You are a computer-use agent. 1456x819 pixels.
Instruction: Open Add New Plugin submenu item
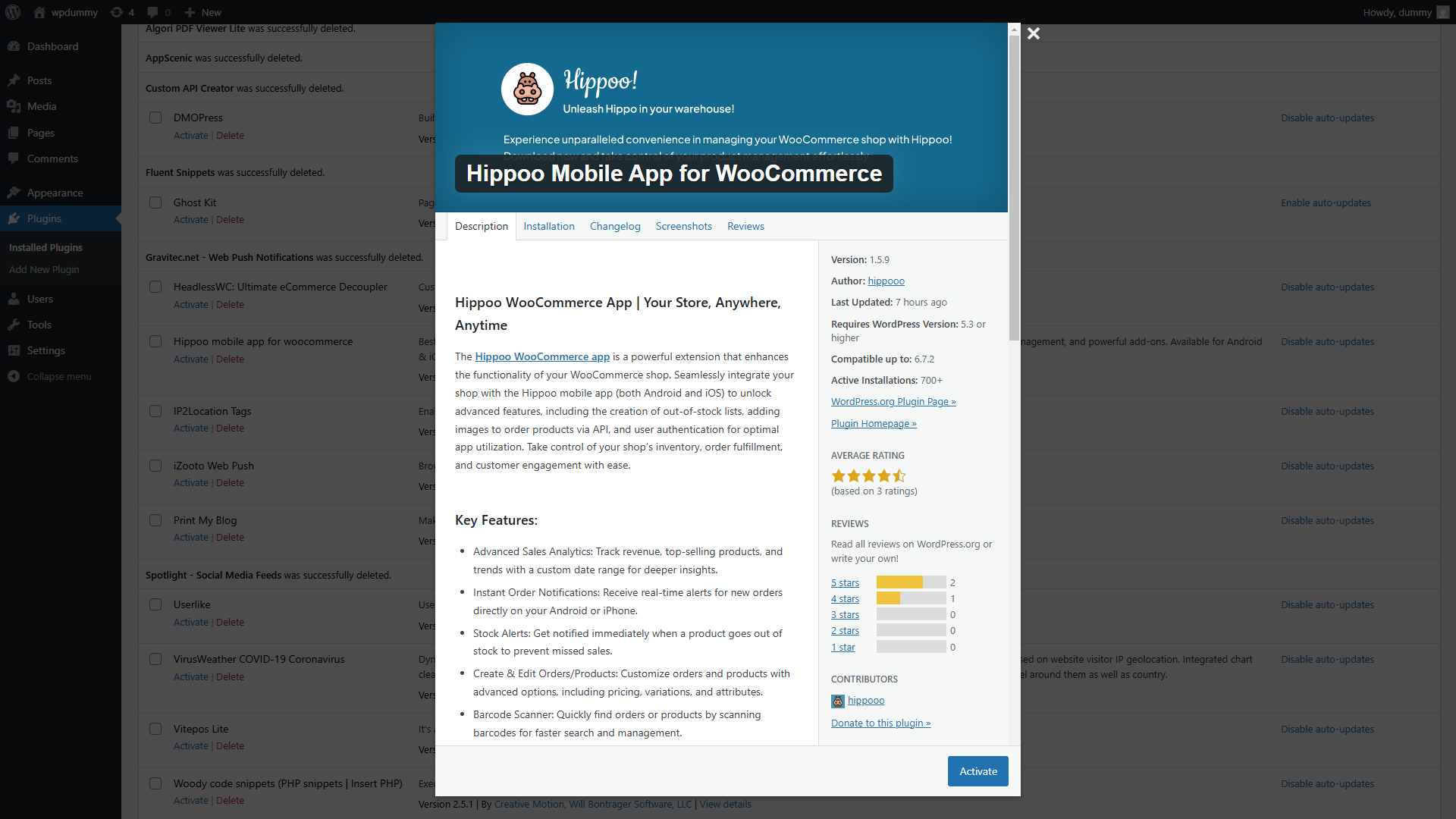tap(44, 269)
